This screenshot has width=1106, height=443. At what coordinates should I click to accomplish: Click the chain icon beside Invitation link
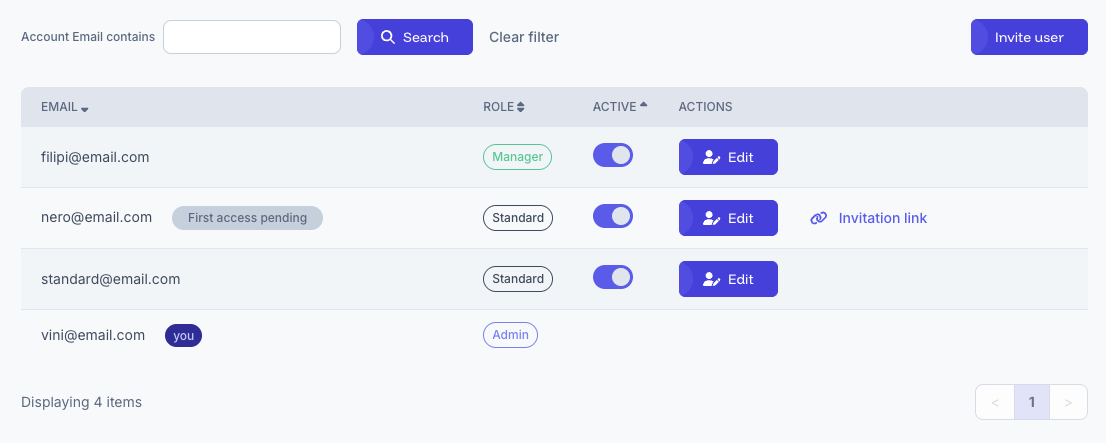818,218
